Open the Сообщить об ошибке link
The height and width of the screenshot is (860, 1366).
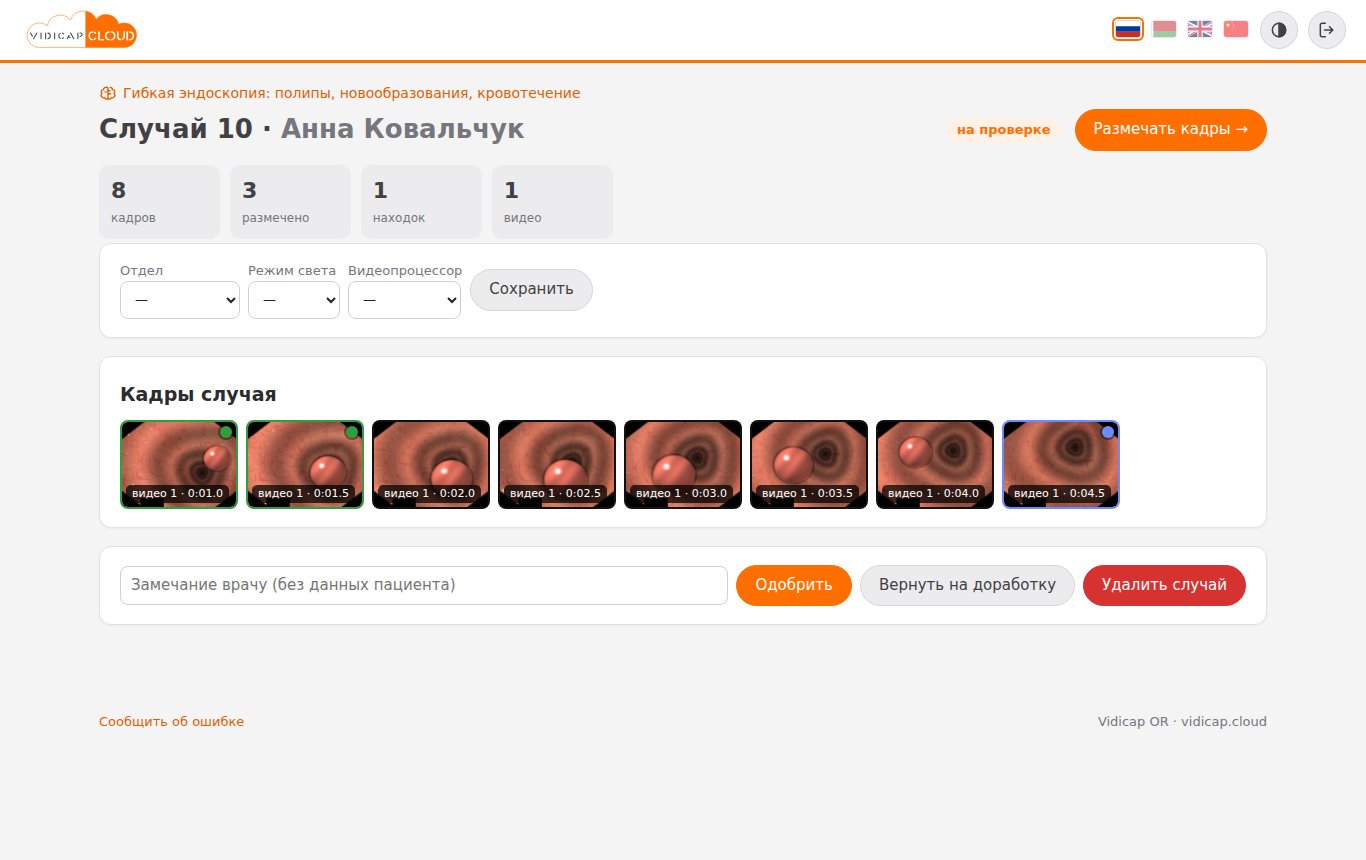click(x=171, y=722)
